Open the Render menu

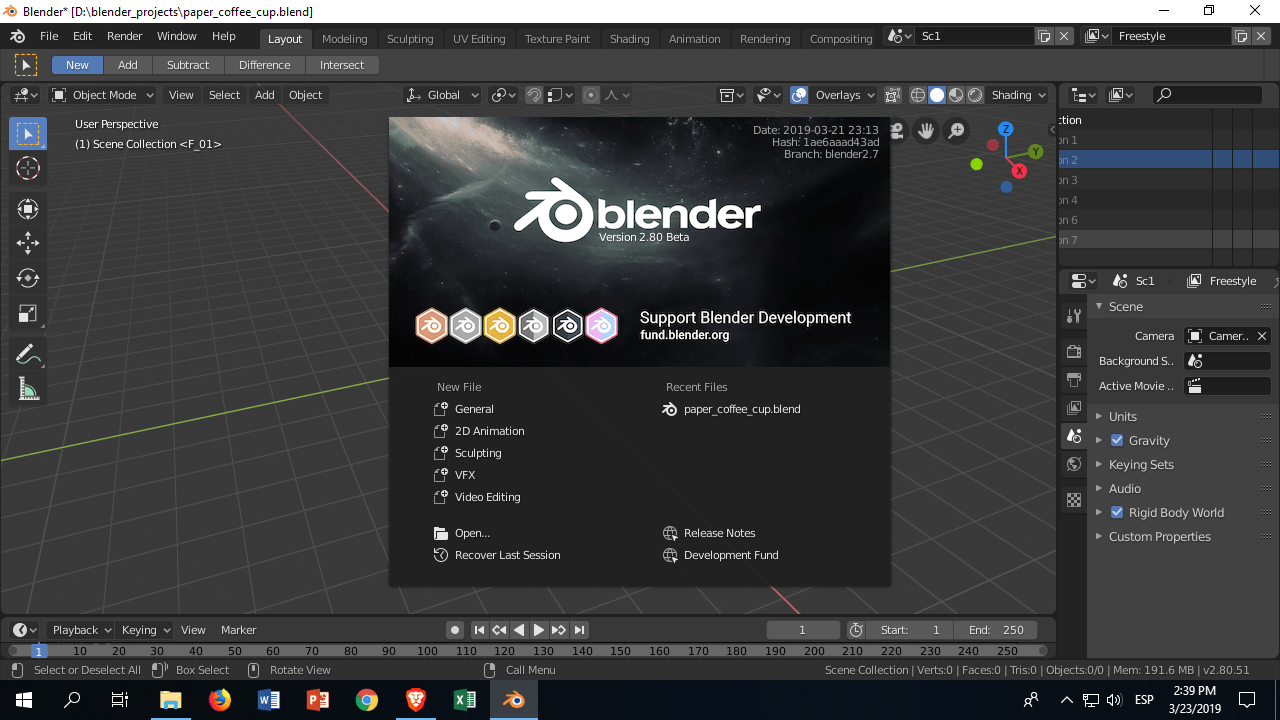click(124, 35)
